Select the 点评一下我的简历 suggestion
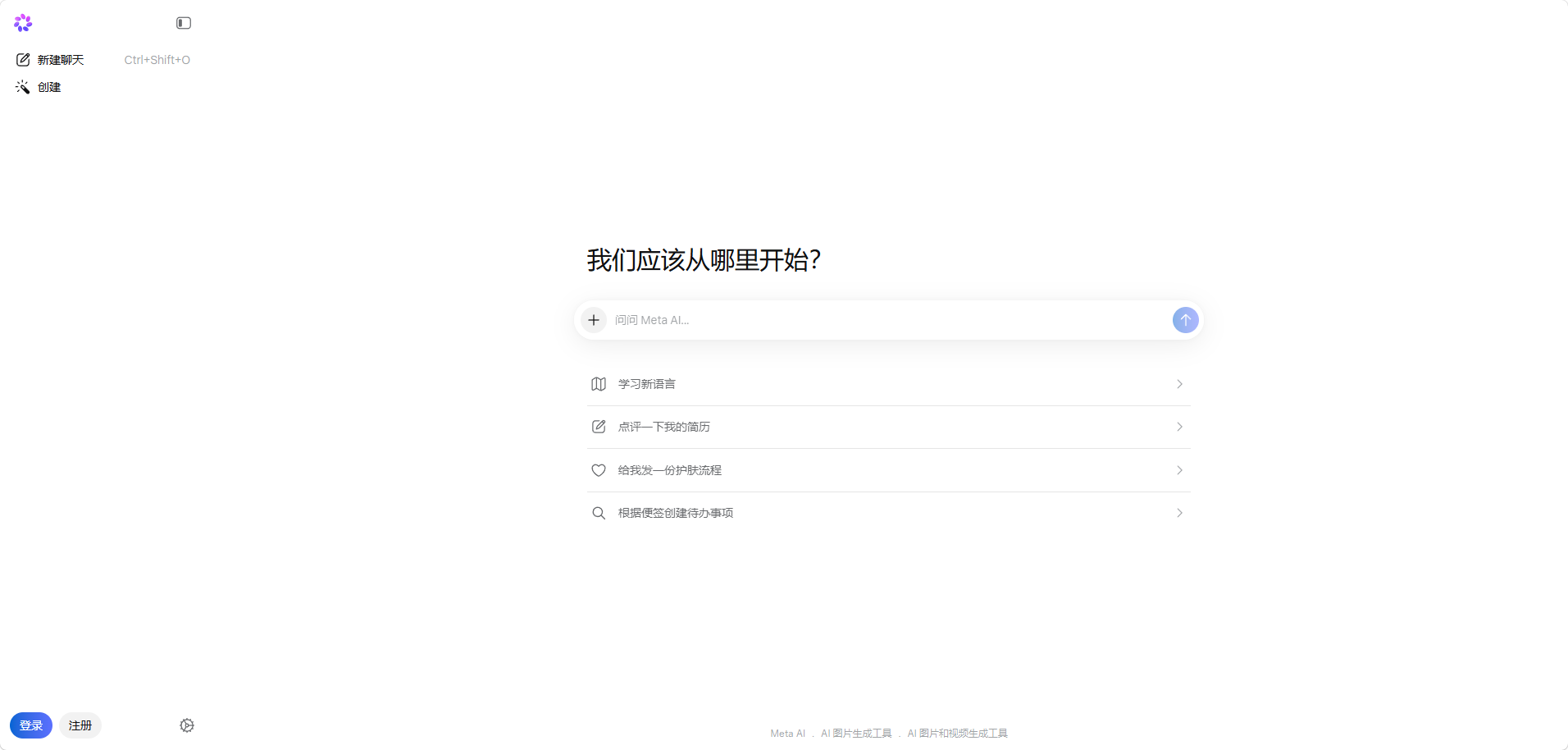 tap(889, 427)
